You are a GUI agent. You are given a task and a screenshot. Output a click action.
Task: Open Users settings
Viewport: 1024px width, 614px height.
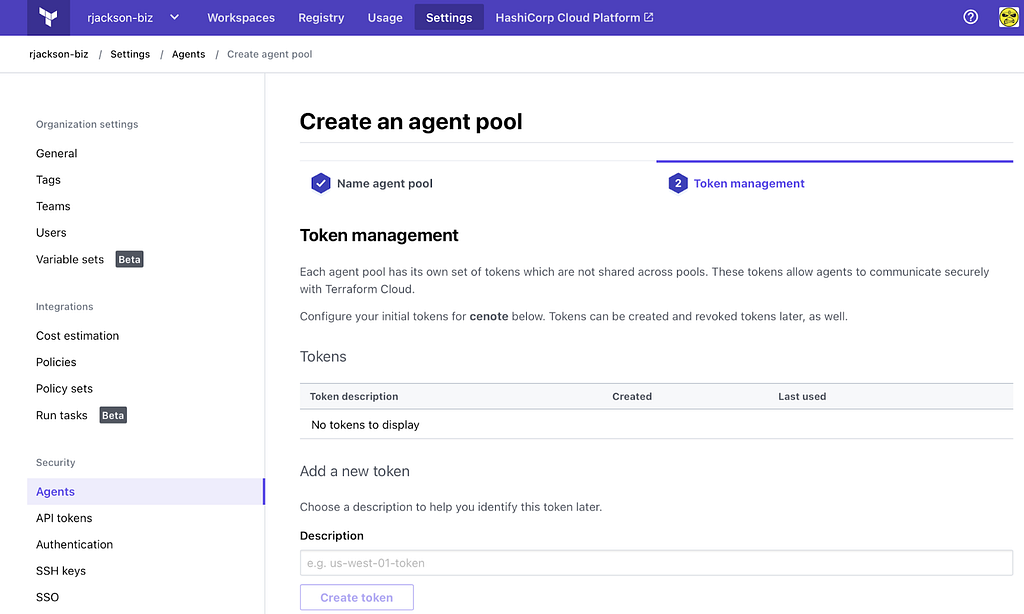pyautogui.click(x=51, y=233)
